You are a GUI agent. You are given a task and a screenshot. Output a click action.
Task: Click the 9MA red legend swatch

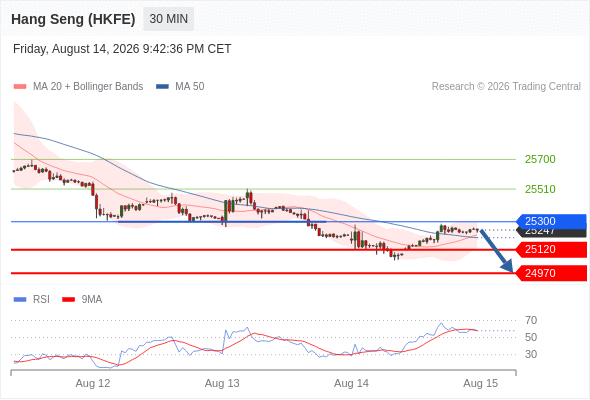click(x=68, y=300)
